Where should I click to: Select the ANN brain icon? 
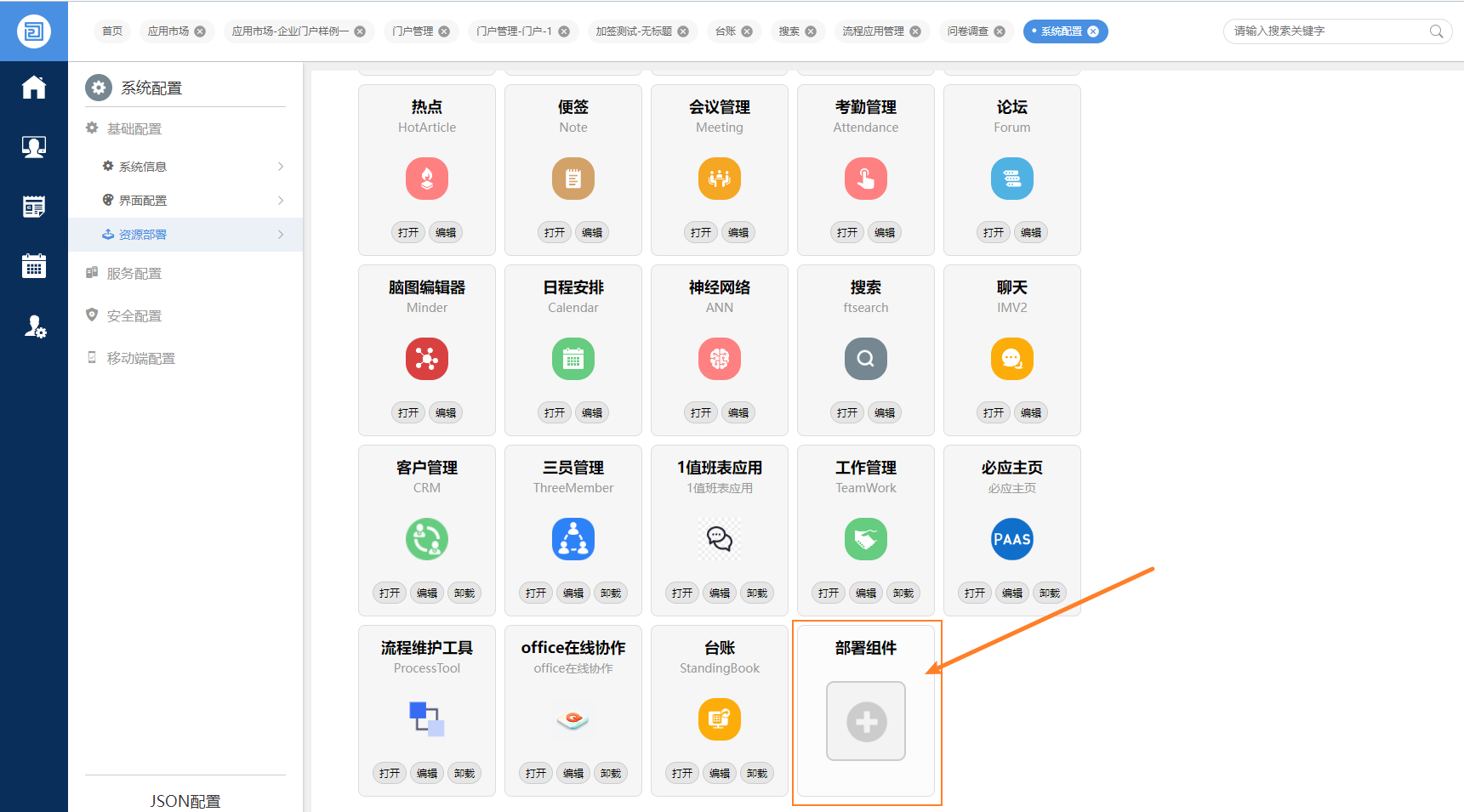tap(720, 359)
